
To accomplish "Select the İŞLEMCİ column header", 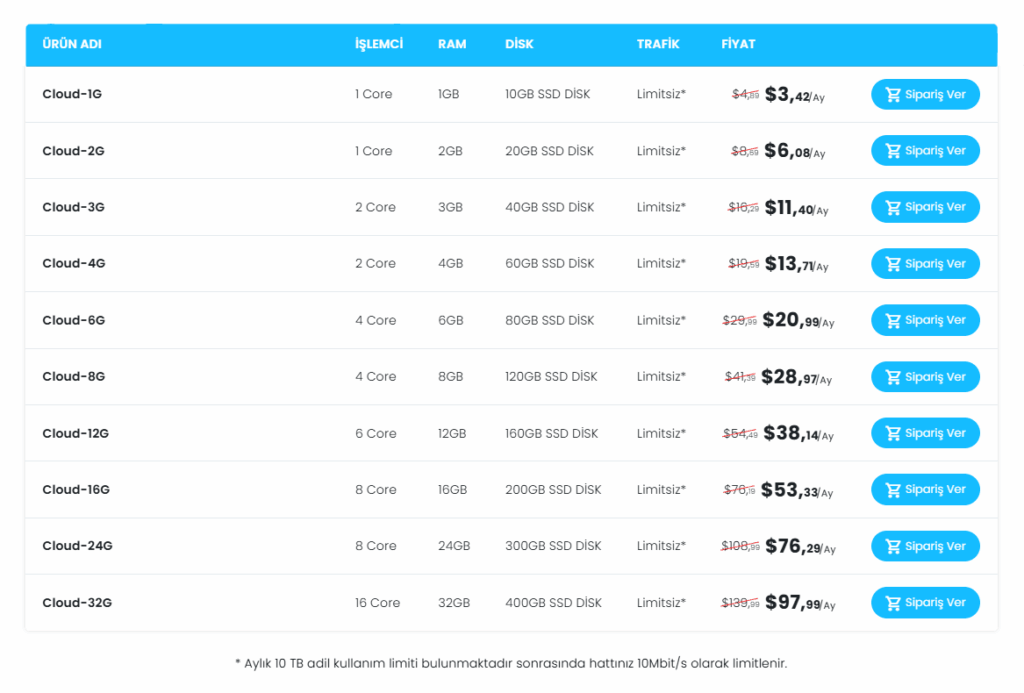I will pos(379,44).
